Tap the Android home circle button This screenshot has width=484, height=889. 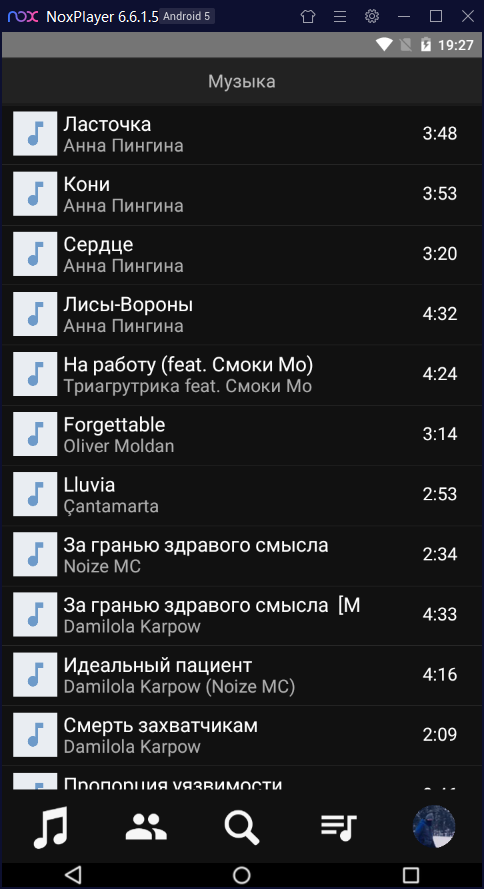242,874
